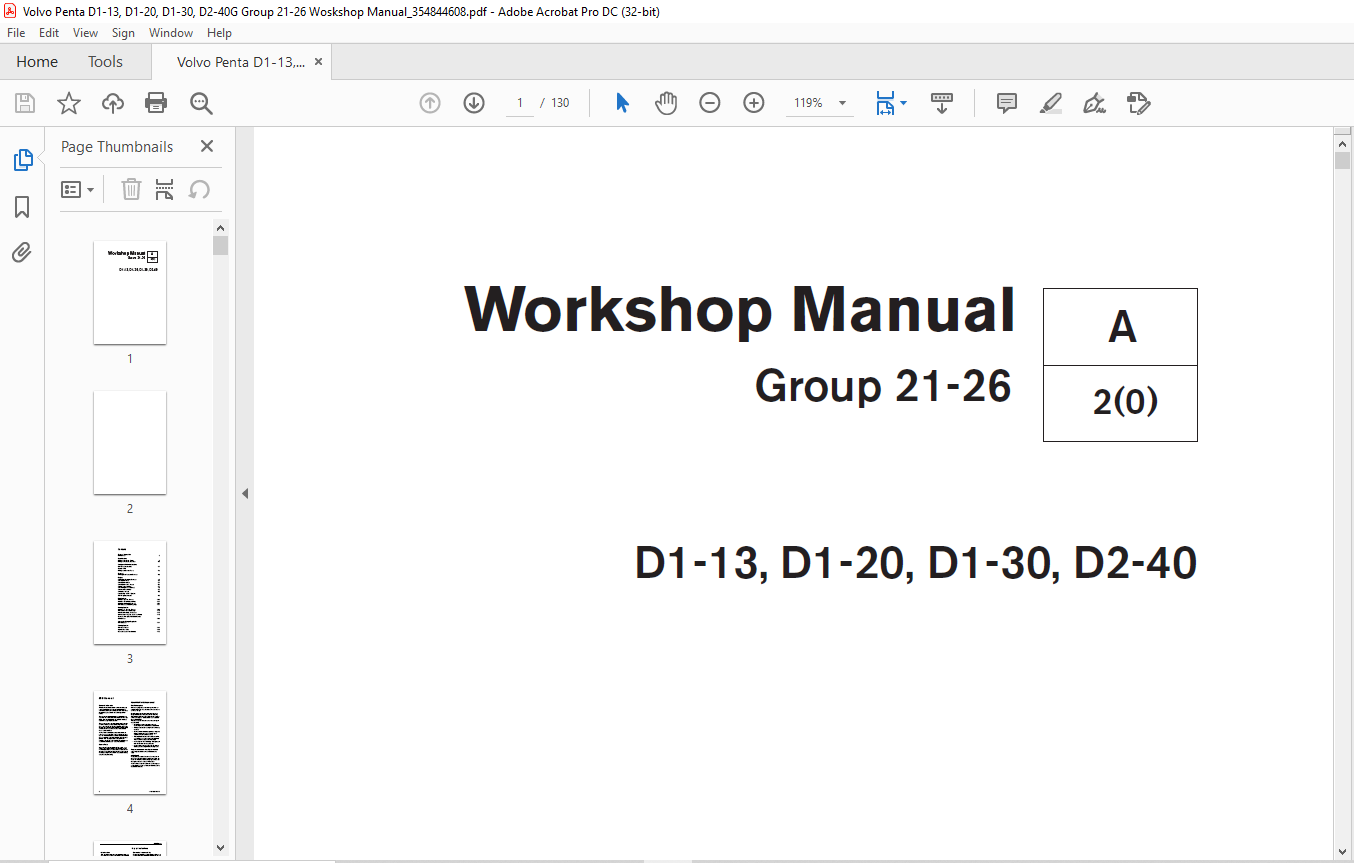Open Page Thumbnails pane icon in sidebar
Screen dimensions: 1354x863
[x=22, y=160]
